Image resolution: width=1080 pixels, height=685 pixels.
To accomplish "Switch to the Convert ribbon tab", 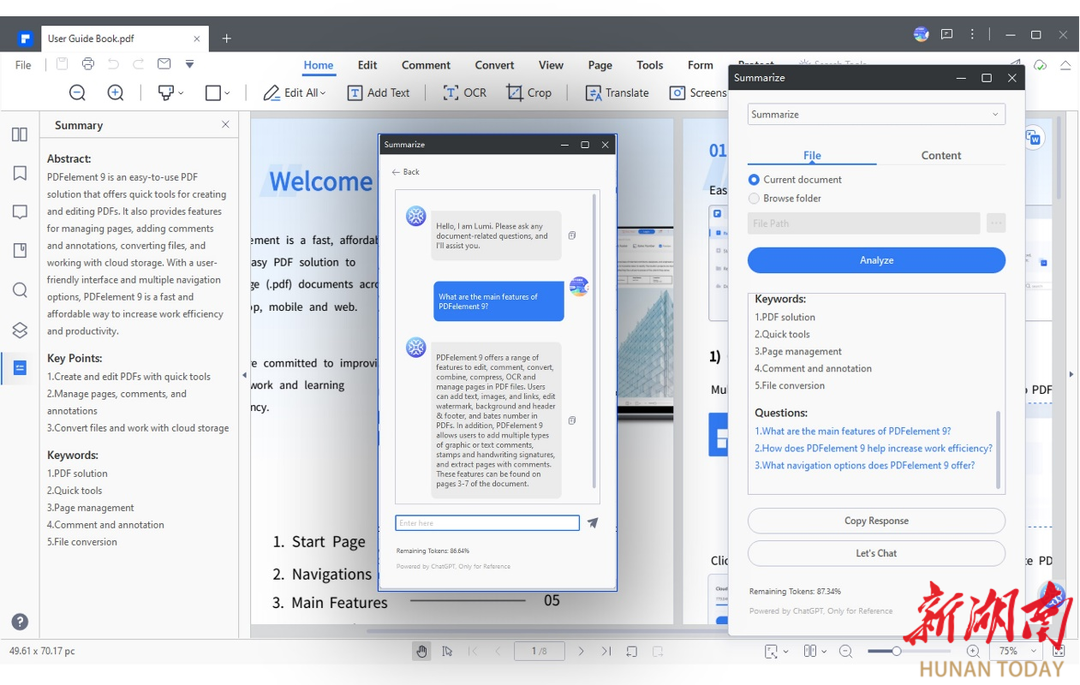I will [494, 65].
